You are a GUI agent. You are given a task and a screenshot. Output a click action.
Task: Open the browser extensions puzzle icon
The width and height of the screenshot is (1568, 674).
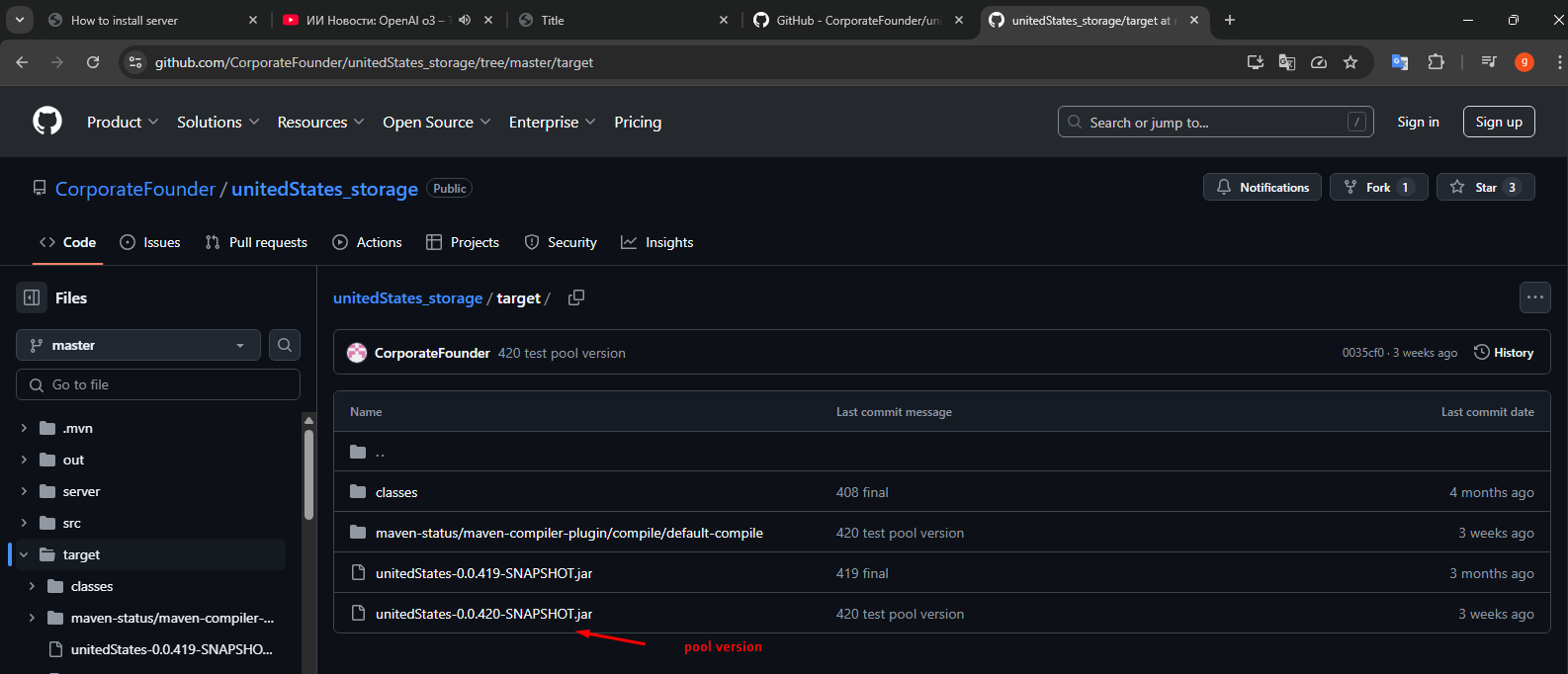[1436, 62]
